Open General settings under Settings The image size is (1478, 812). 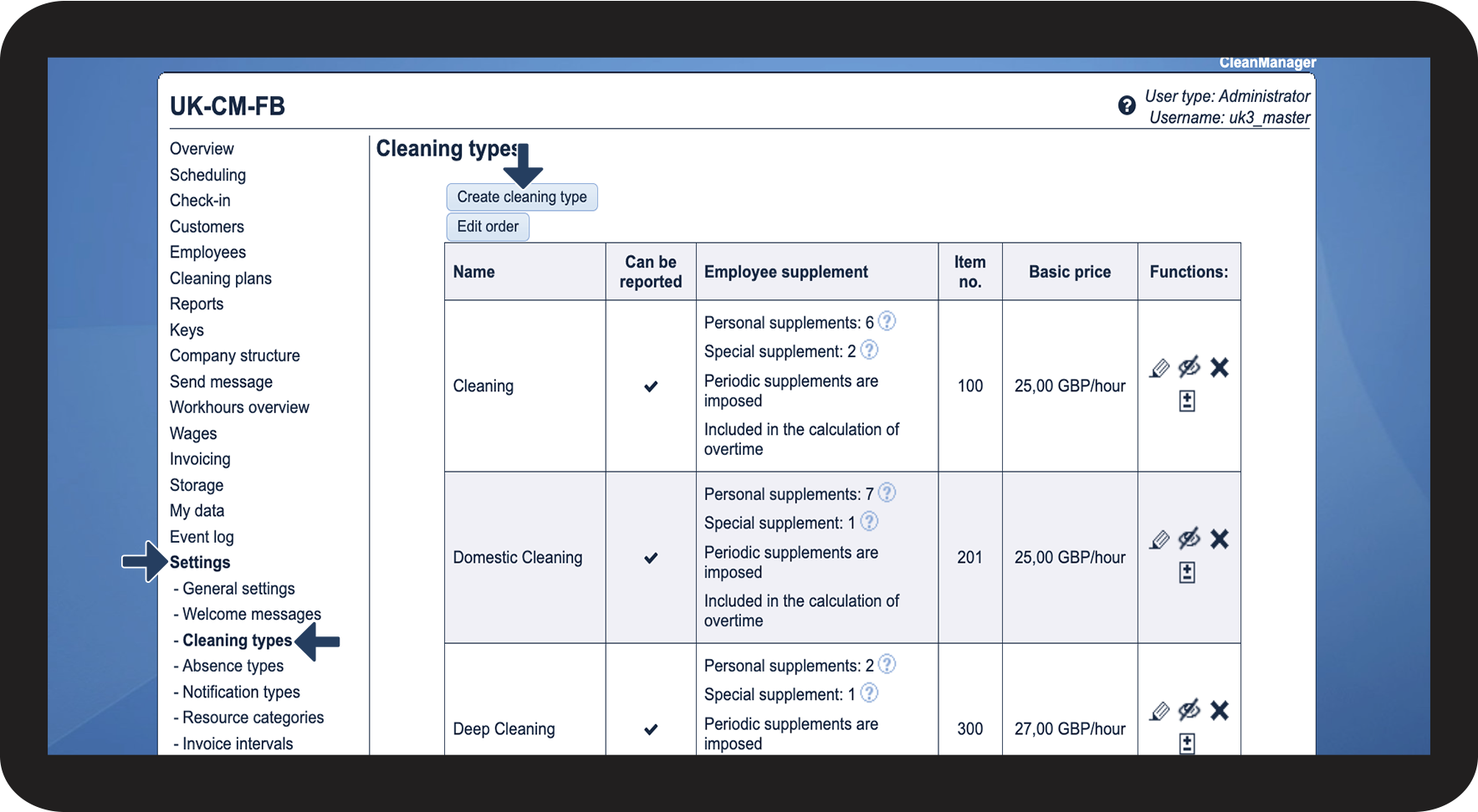[x=238, y=589]
